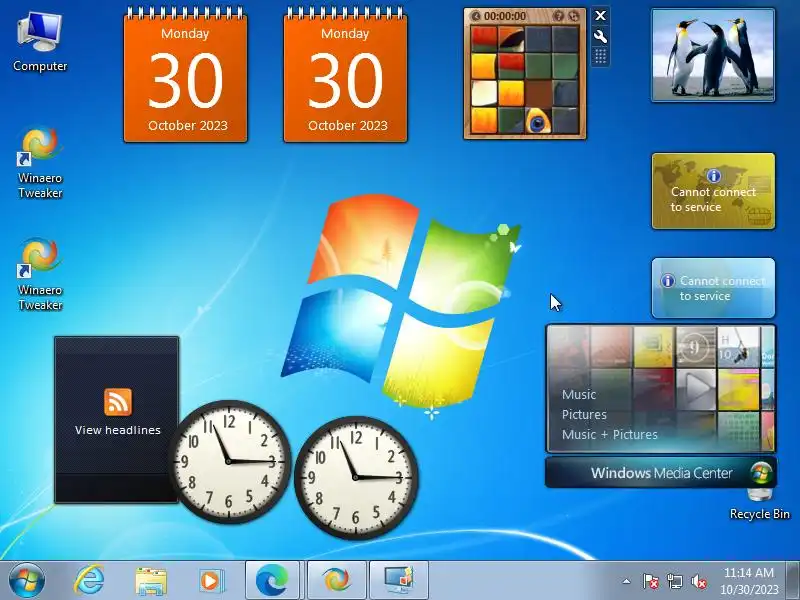Click the muted volume tray icon
This screenshot has width=800, height=600.
point(698,581)
